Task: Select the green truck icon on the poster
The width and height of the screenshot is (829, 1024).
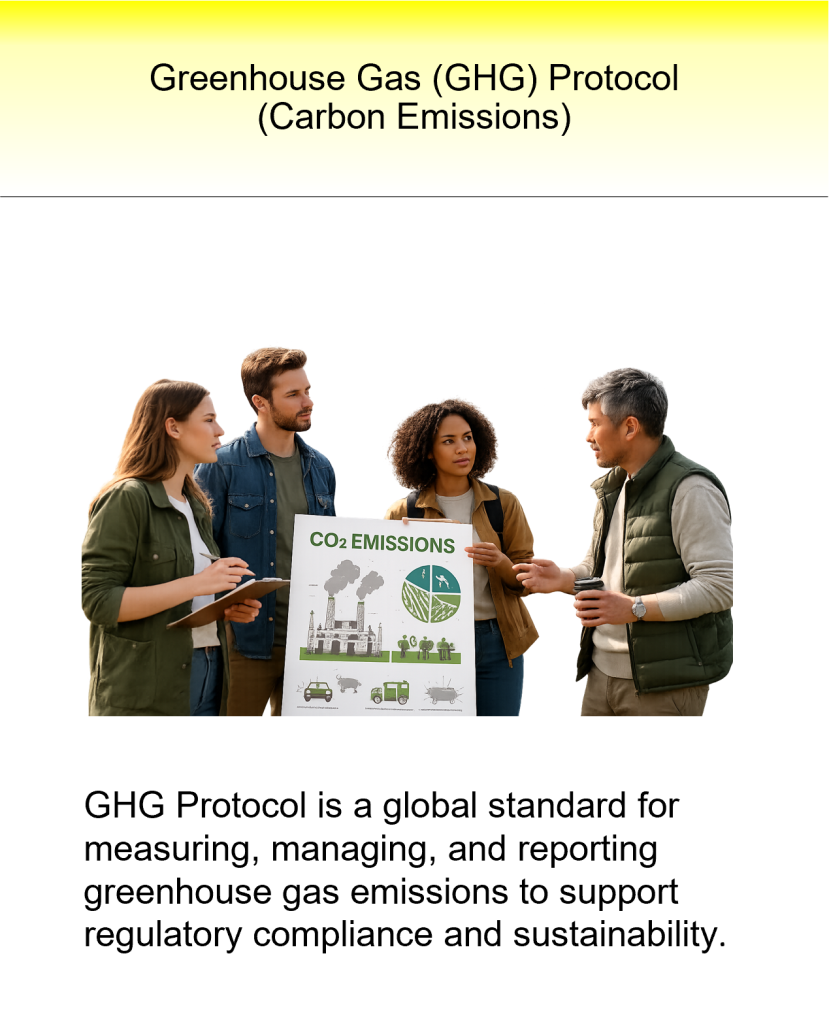Action: coord(390,692)
